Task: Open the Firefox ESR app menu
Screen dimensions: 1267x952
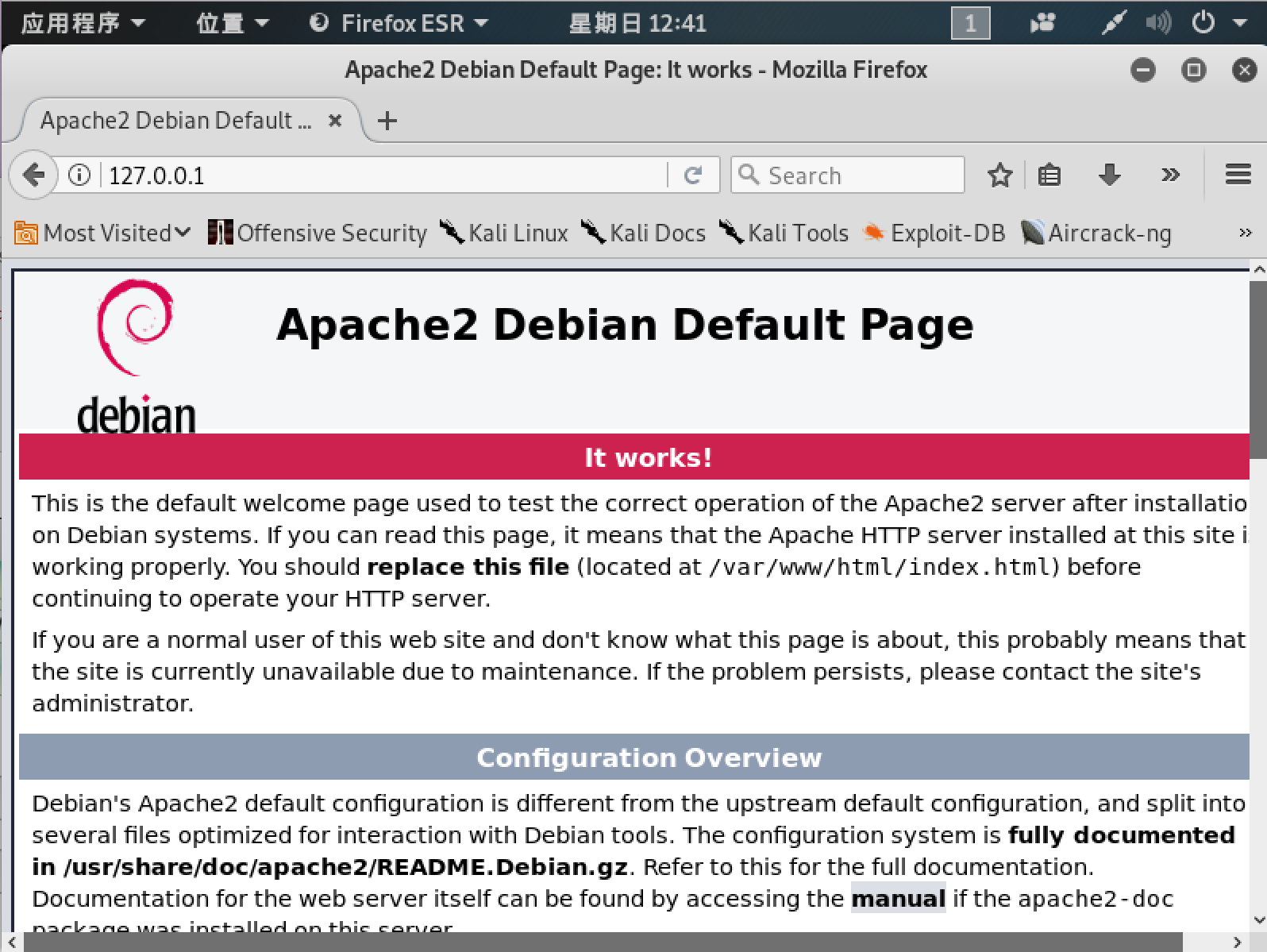Action: (399, 22)
